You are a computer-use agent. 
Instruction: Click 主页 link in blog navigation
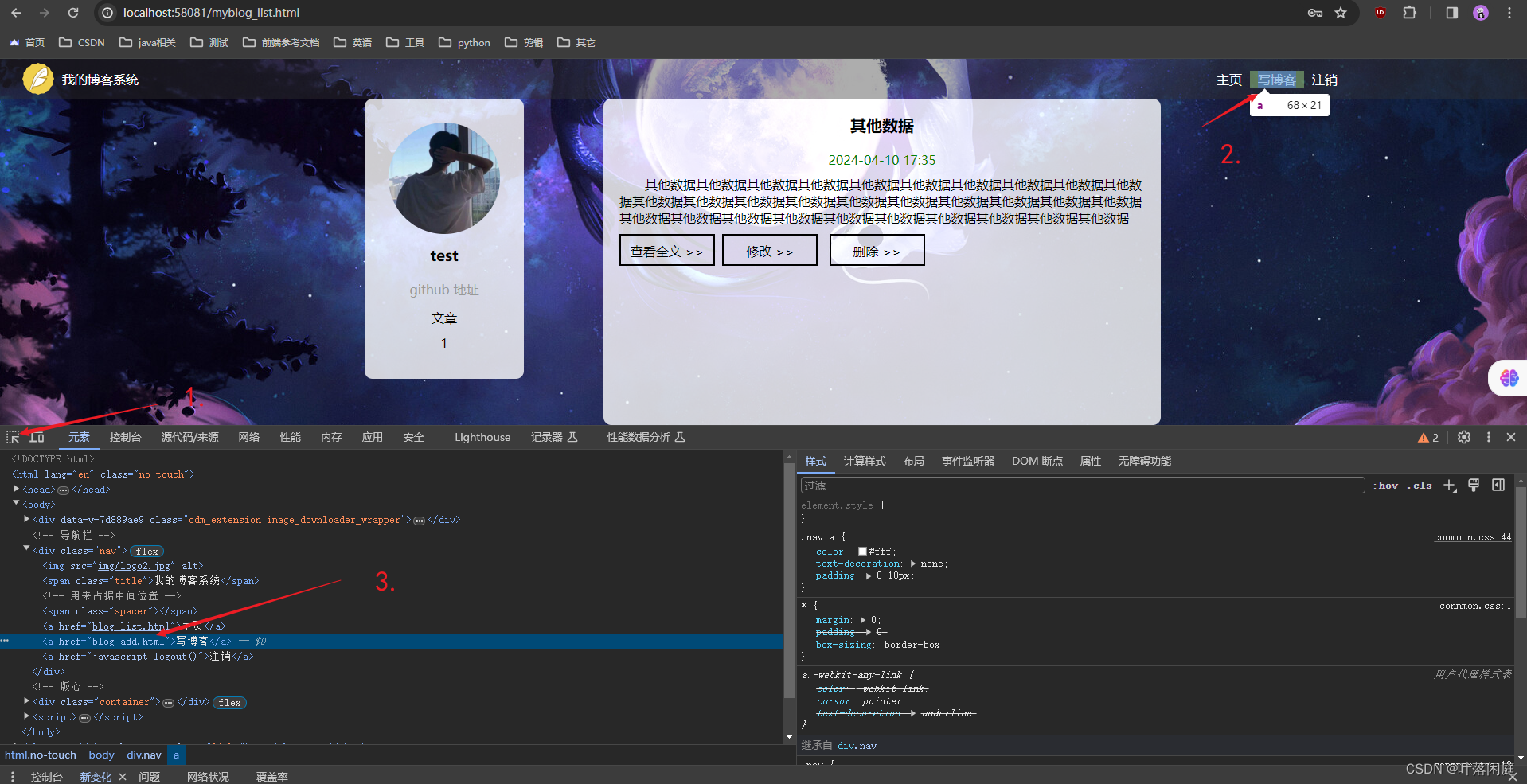pos(1228,80)
